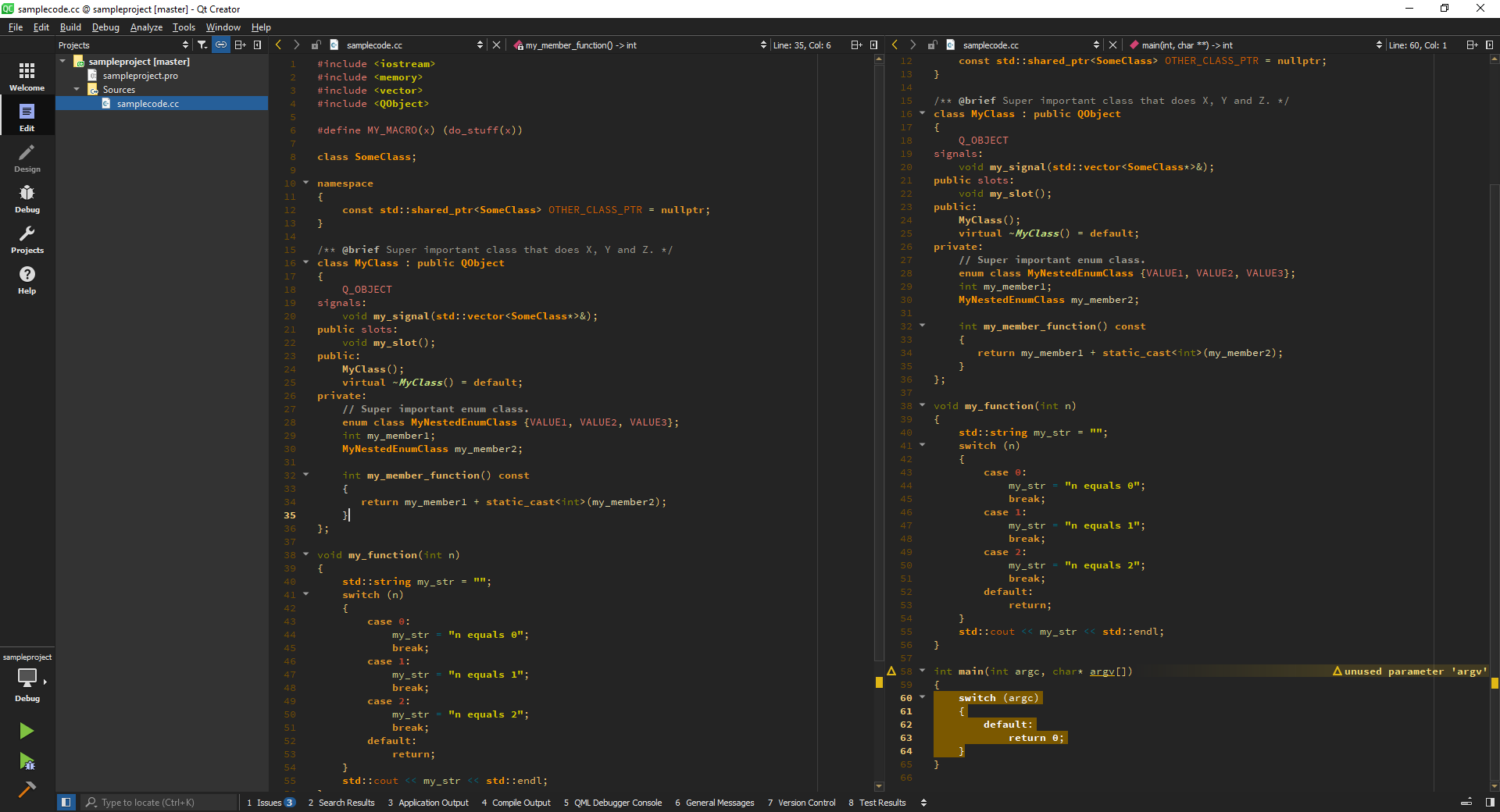Open Compile Output pane
Image resolution: width=1500 pixels, height=812 pixels.
(516, 803)
